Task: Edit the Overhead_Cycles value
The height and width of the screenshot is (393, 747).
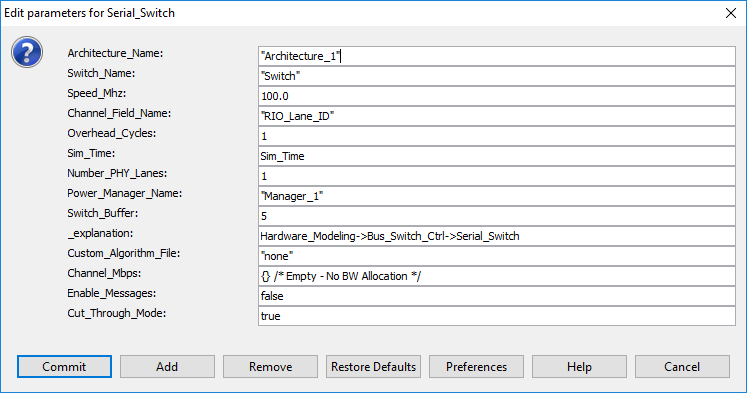Action: (x=497, y=136)
